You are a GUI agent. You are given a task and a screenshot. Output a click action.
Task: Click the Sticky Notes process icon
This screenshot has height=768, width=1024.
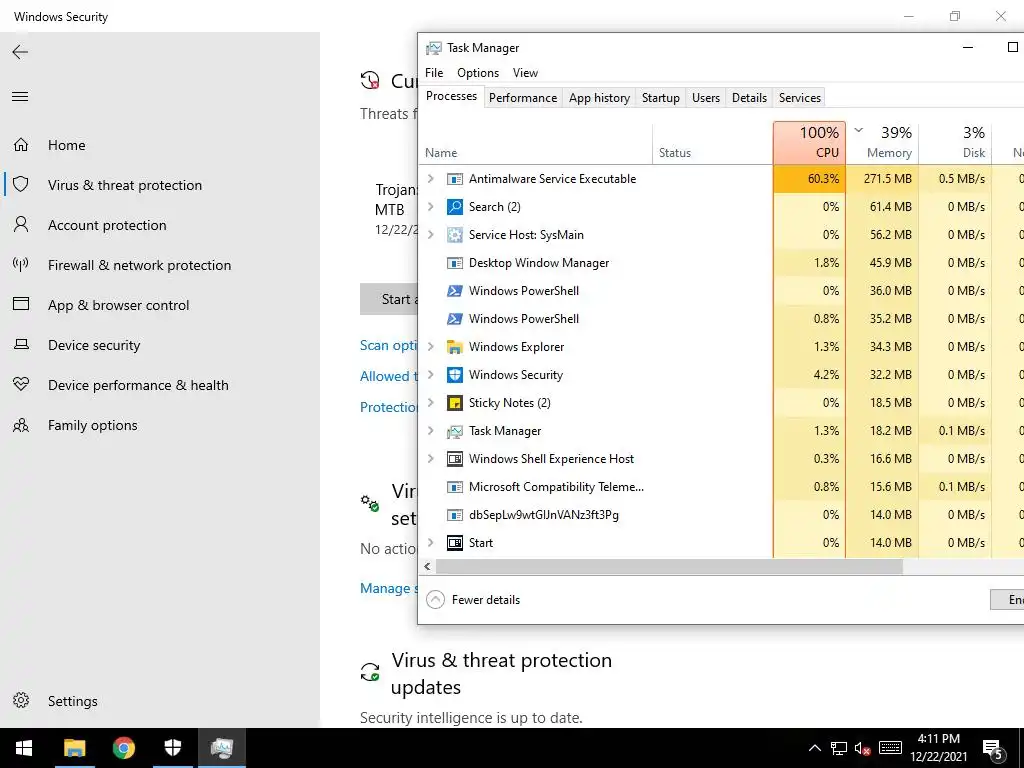click(x=455, y=403)
